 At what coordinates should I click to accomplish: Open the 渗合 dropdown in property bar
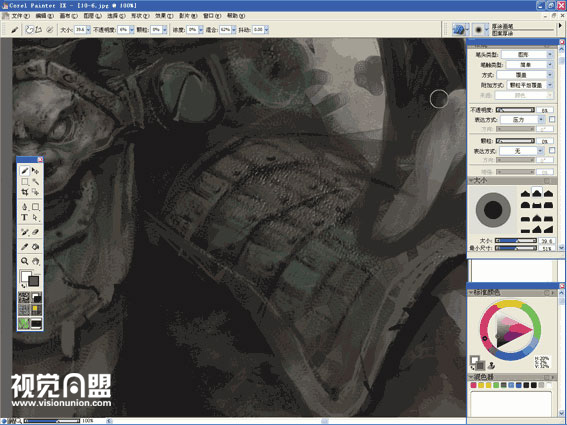point(234,30)
